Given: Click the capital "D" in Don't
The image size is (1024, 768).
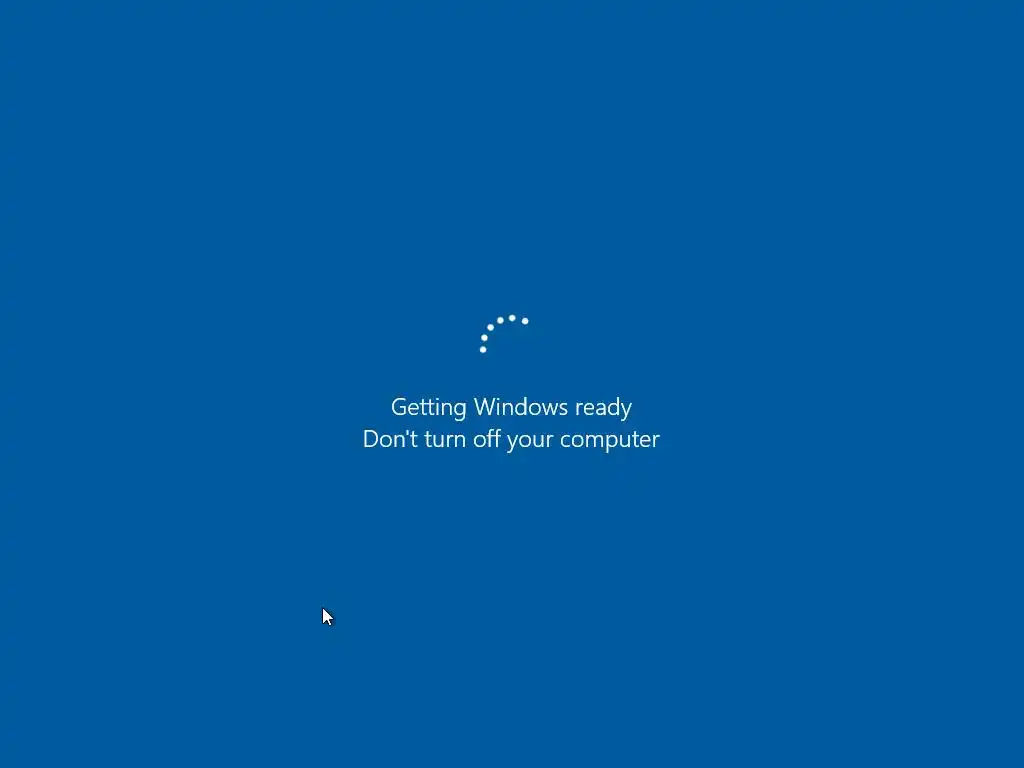Looking at the screenshot, I should 371,439.
